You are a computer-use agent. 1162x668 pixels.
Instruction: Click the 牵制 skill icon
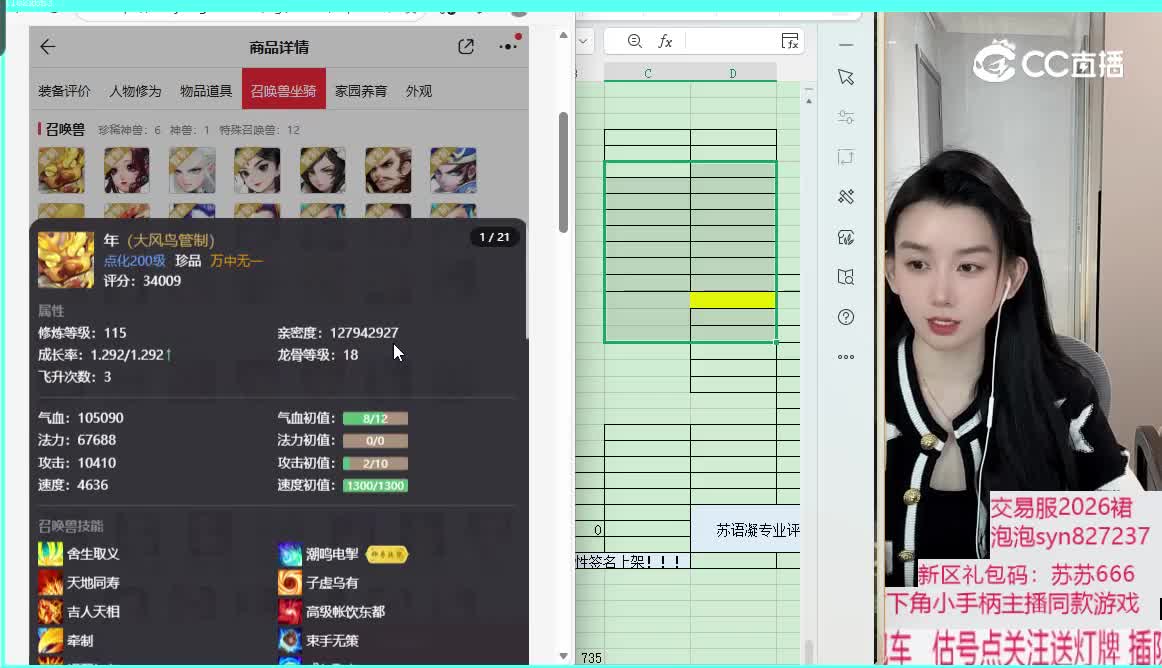point(50,641)
